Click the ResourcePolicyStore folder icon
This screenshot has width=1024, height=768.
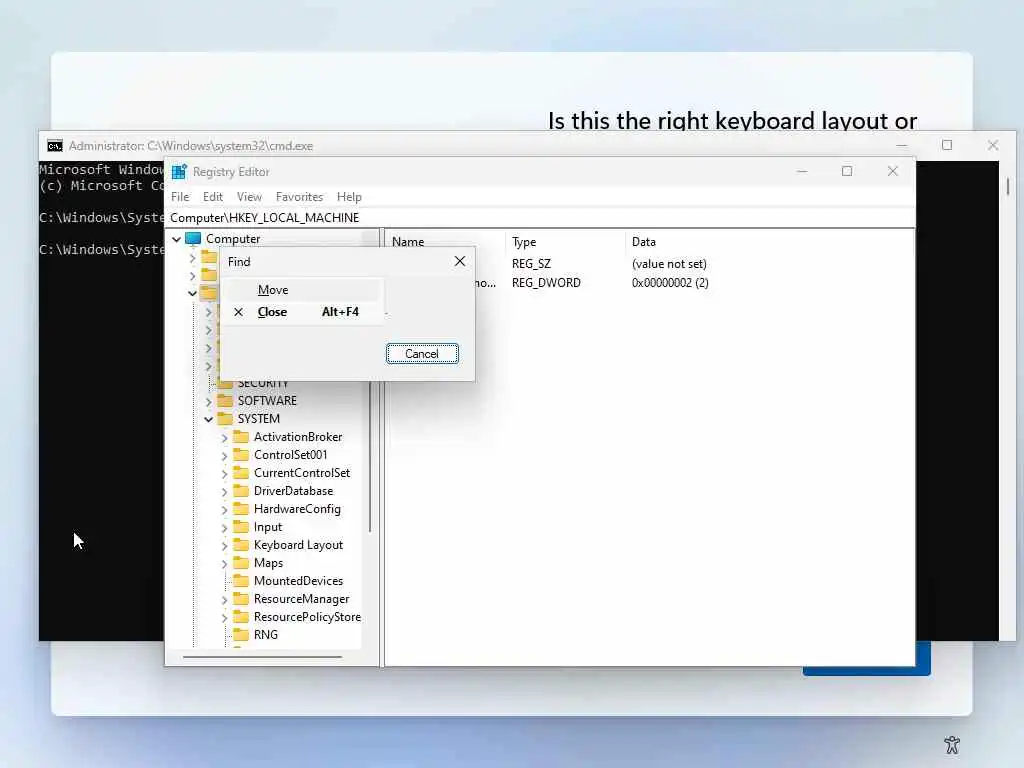point(241,616)
